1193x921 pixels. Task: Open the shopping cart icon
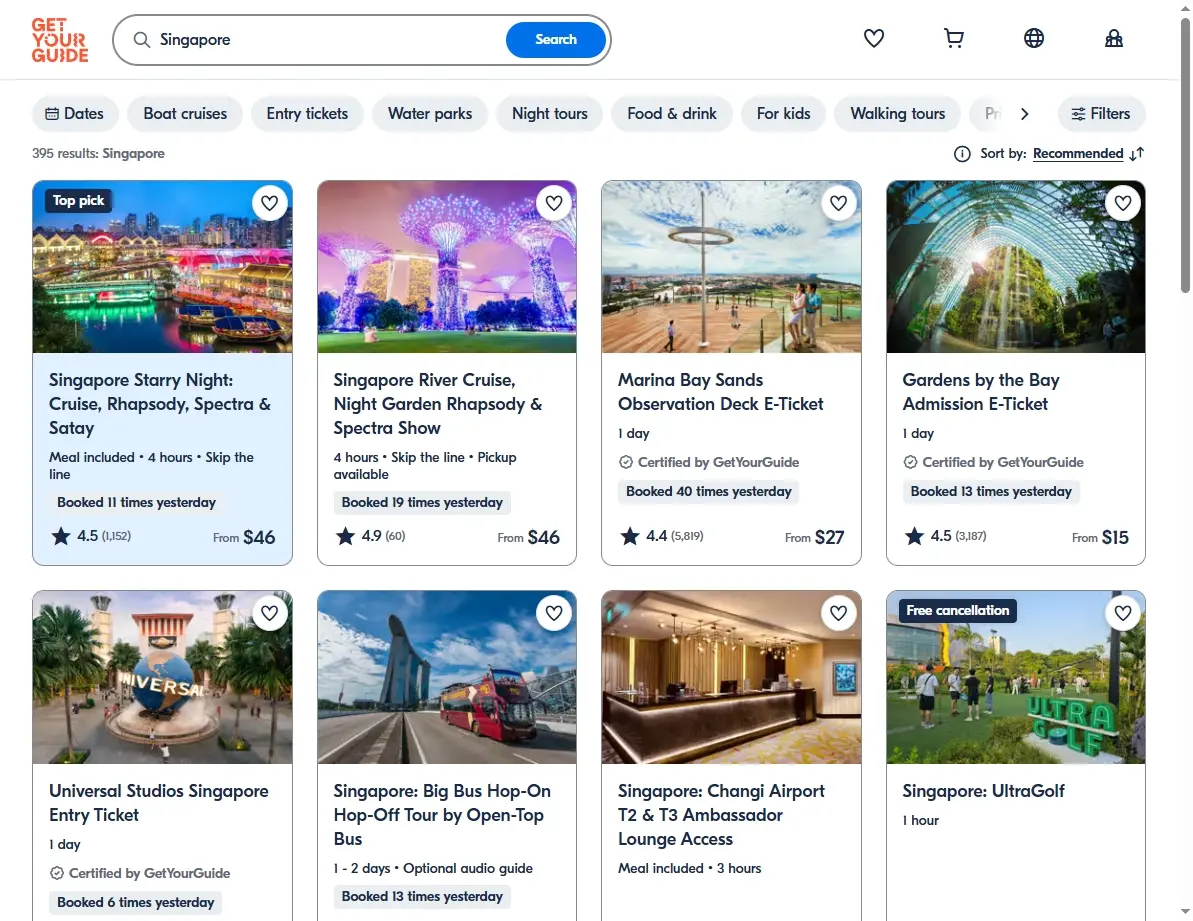(953, 38)
